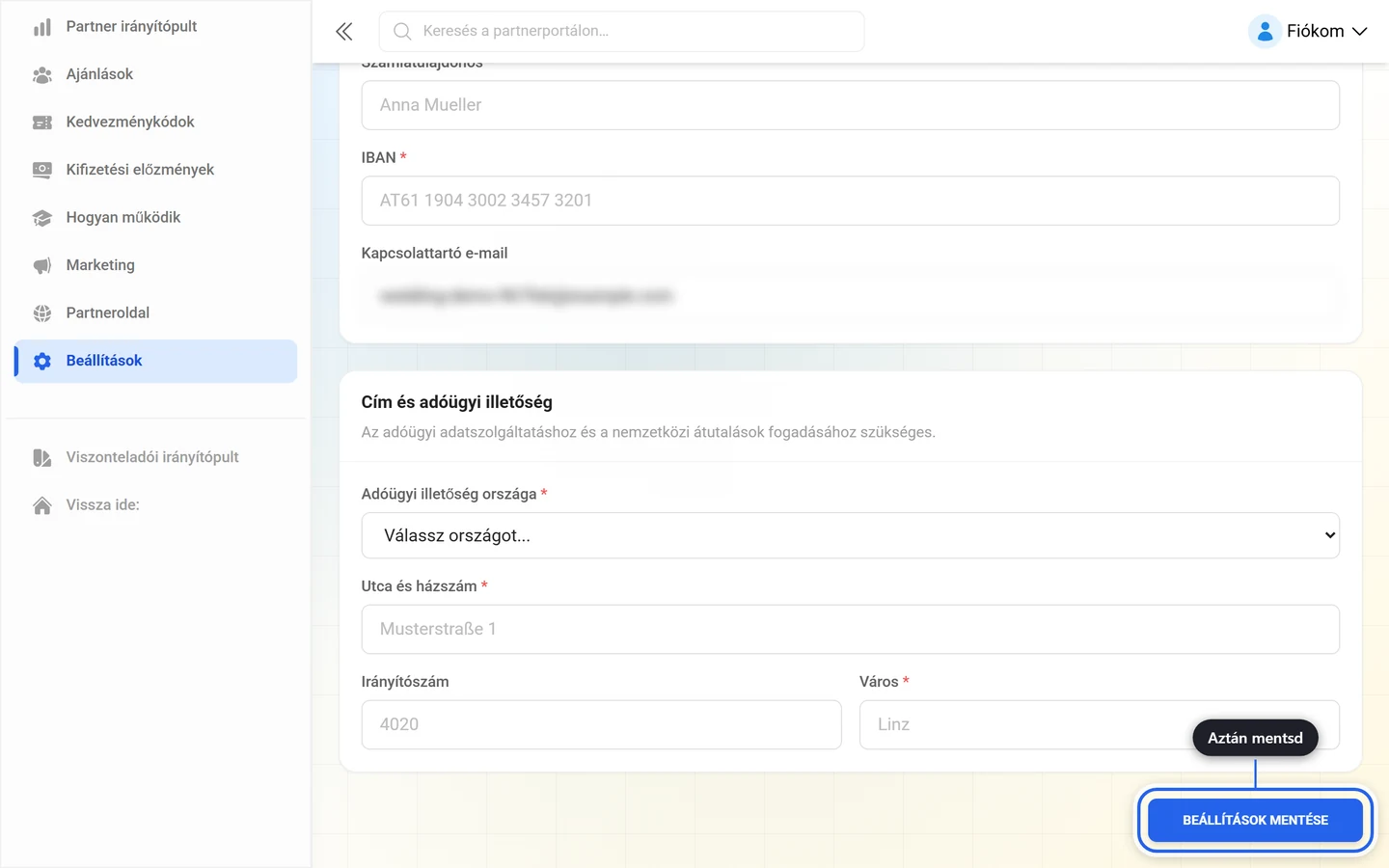The image size is (1389, 868).
Task: Open Kedvezménykódok menu item
Action: (x=155, y=122)
